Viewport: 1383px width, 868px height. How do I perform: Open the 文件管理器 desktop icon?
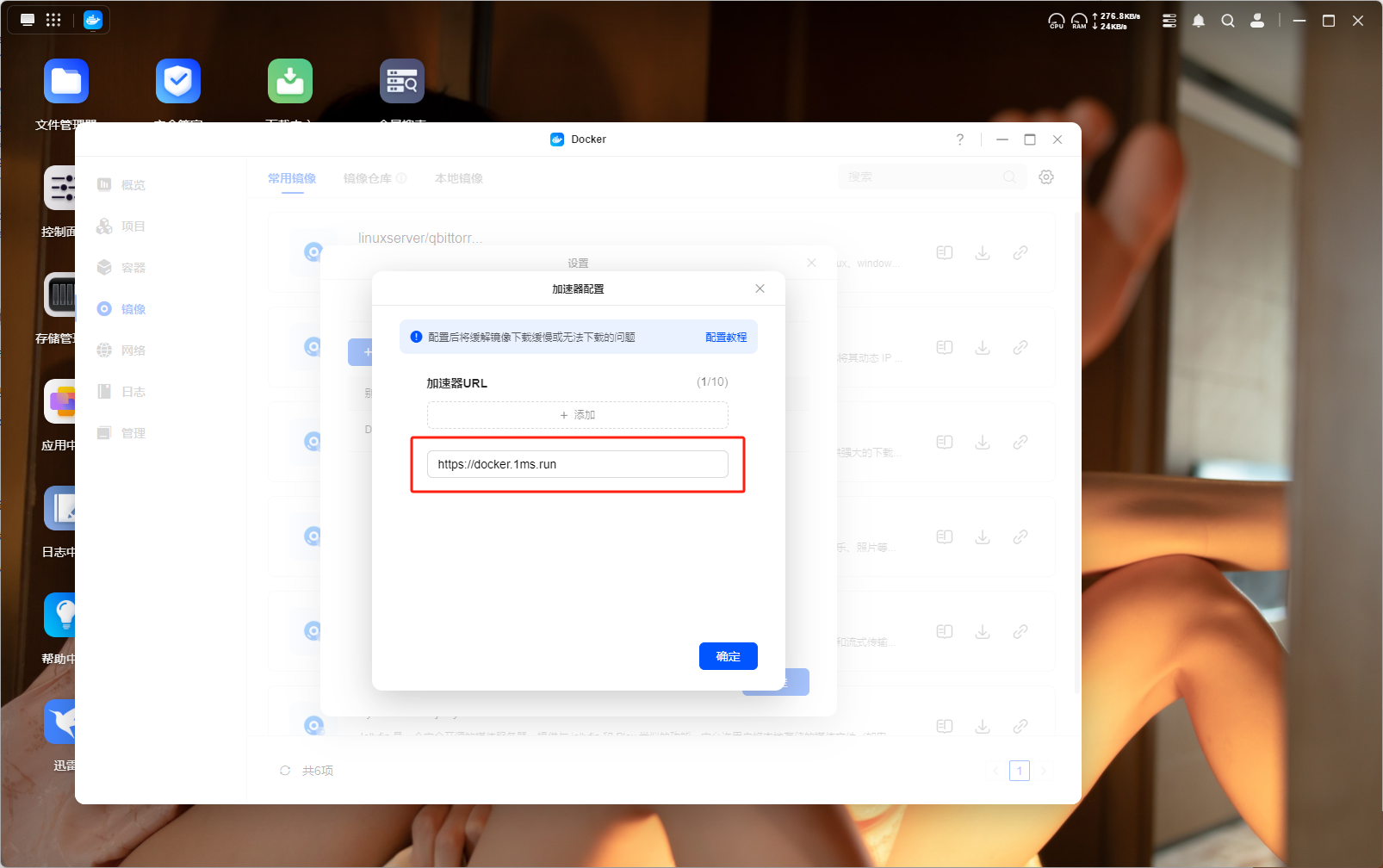(x=66, y=81)
